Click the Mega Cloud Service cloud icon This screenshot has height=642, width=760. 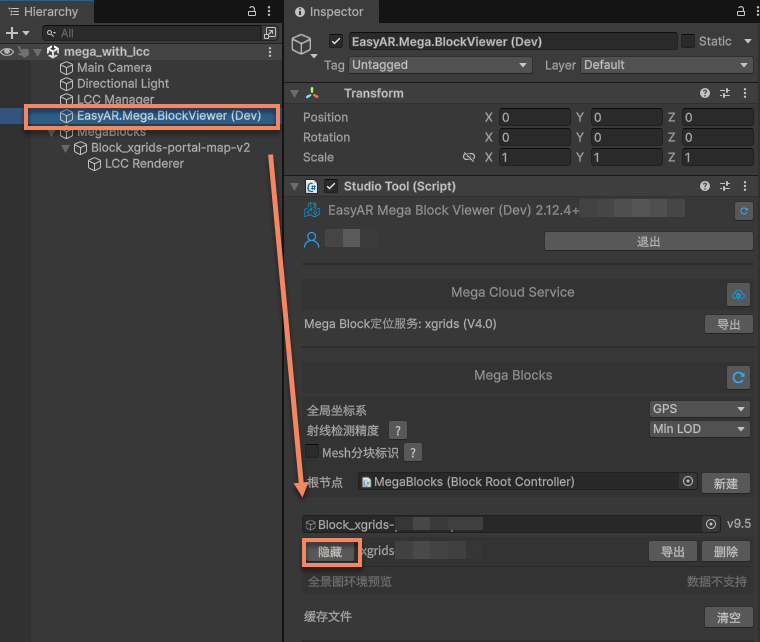click(738, 294)
